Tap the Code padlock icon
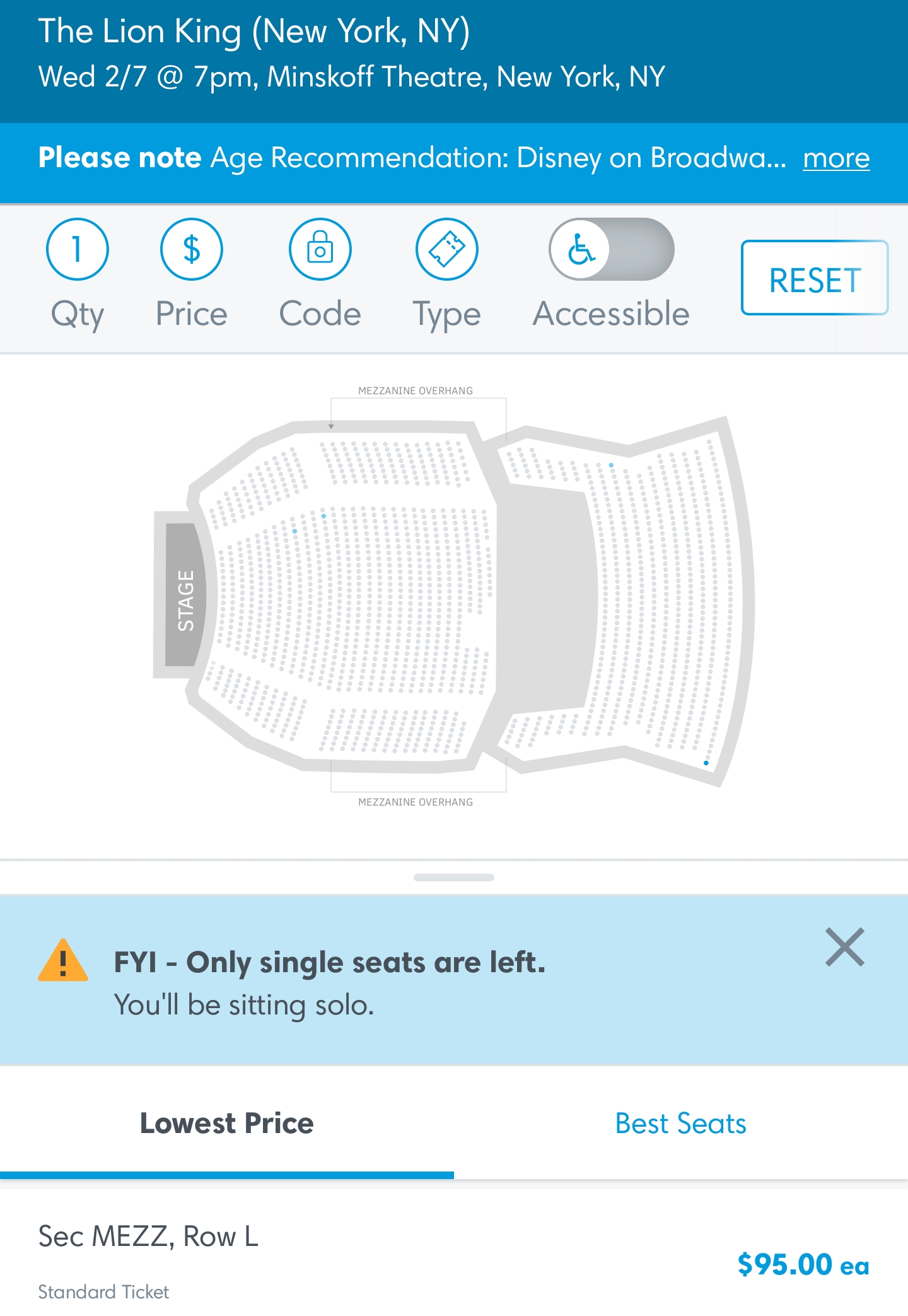Viewport: 908px width, 1316px height. (x=320, y=249)
